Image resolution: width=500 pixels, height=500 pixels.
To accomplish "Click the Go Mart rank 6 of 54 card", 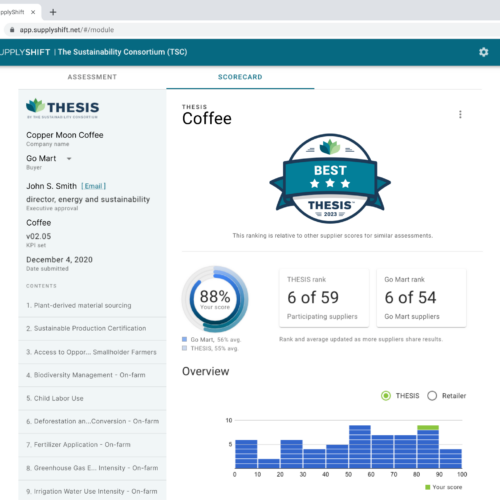I will 421,298.
